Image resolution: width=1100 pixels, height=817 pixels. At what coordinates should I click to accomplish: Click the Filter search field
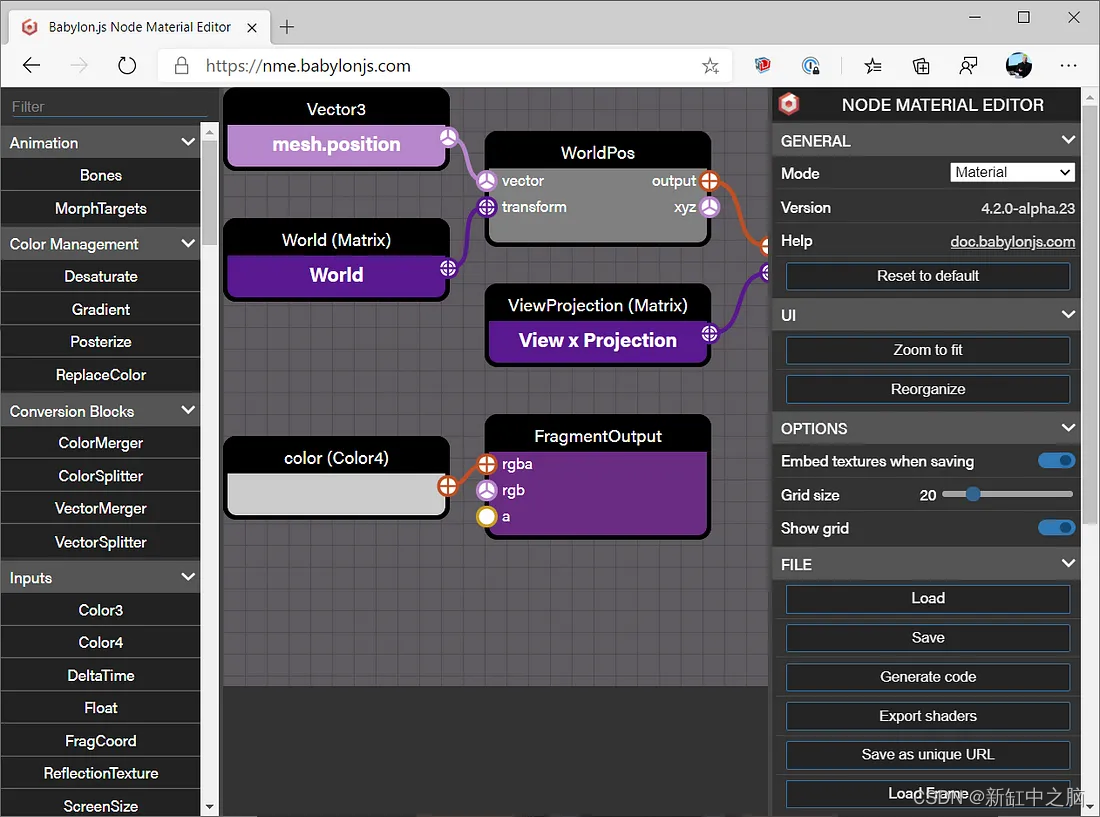(109, 107)
